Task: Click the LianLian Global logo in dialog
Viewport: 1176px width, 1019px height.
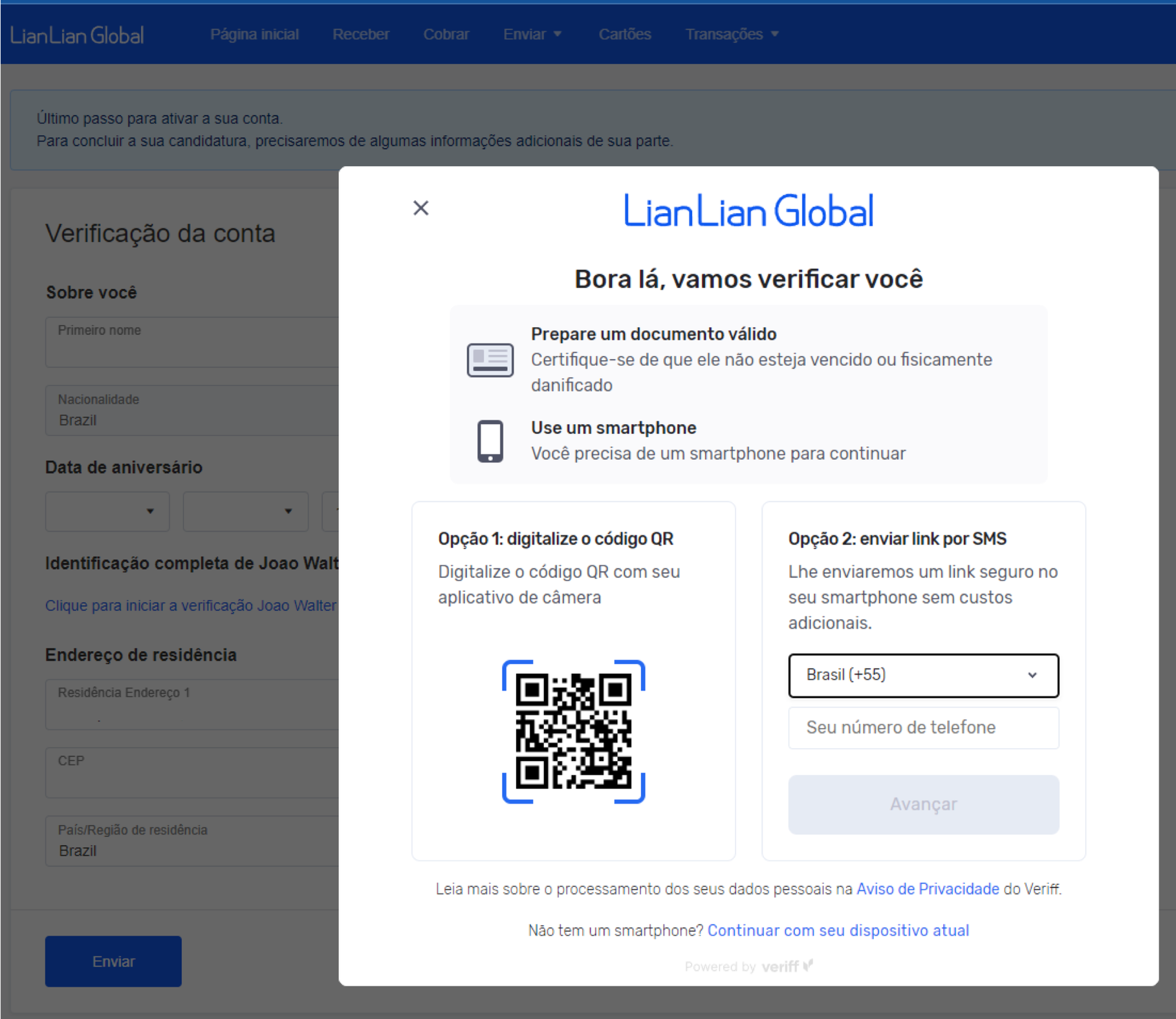Action: 748,211
